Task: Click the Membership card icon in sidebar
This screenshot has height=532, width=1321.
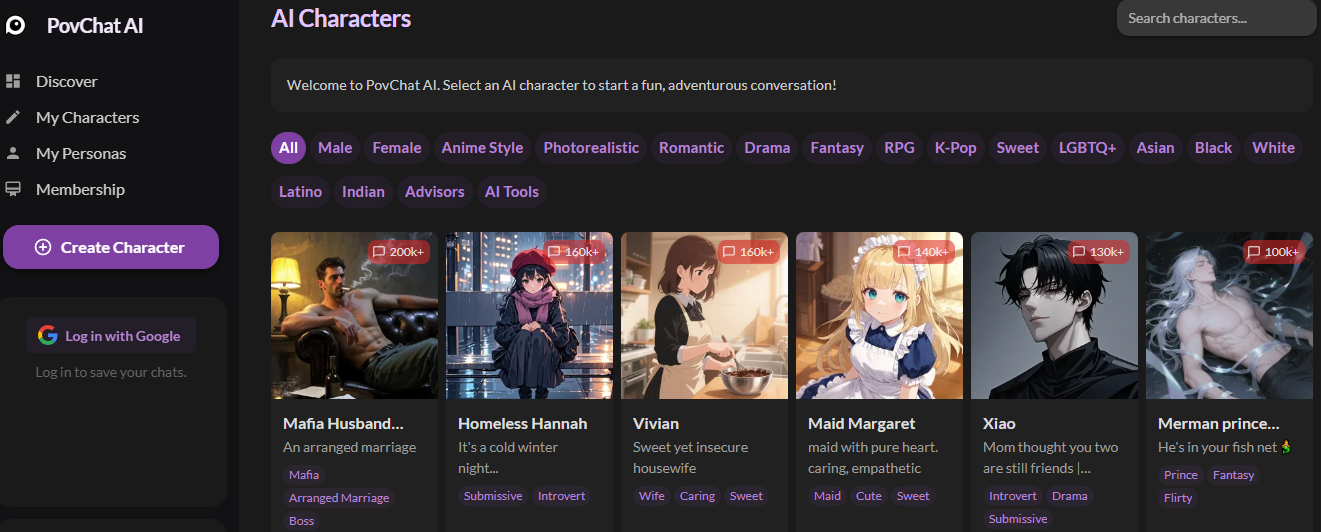Action: (x=13, y=189)
